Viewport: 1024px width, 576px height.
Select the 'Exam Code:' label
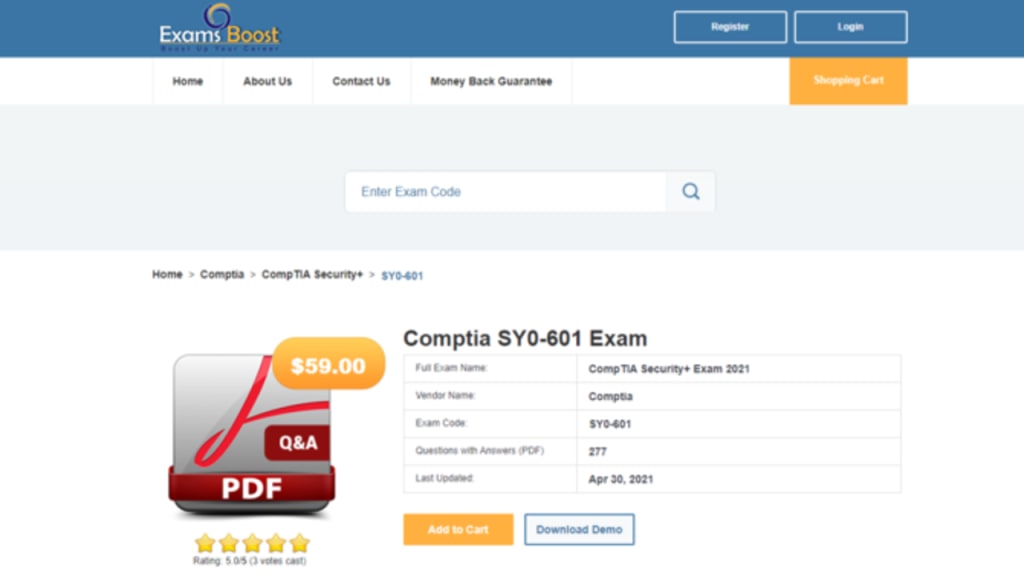pos(441,423)
